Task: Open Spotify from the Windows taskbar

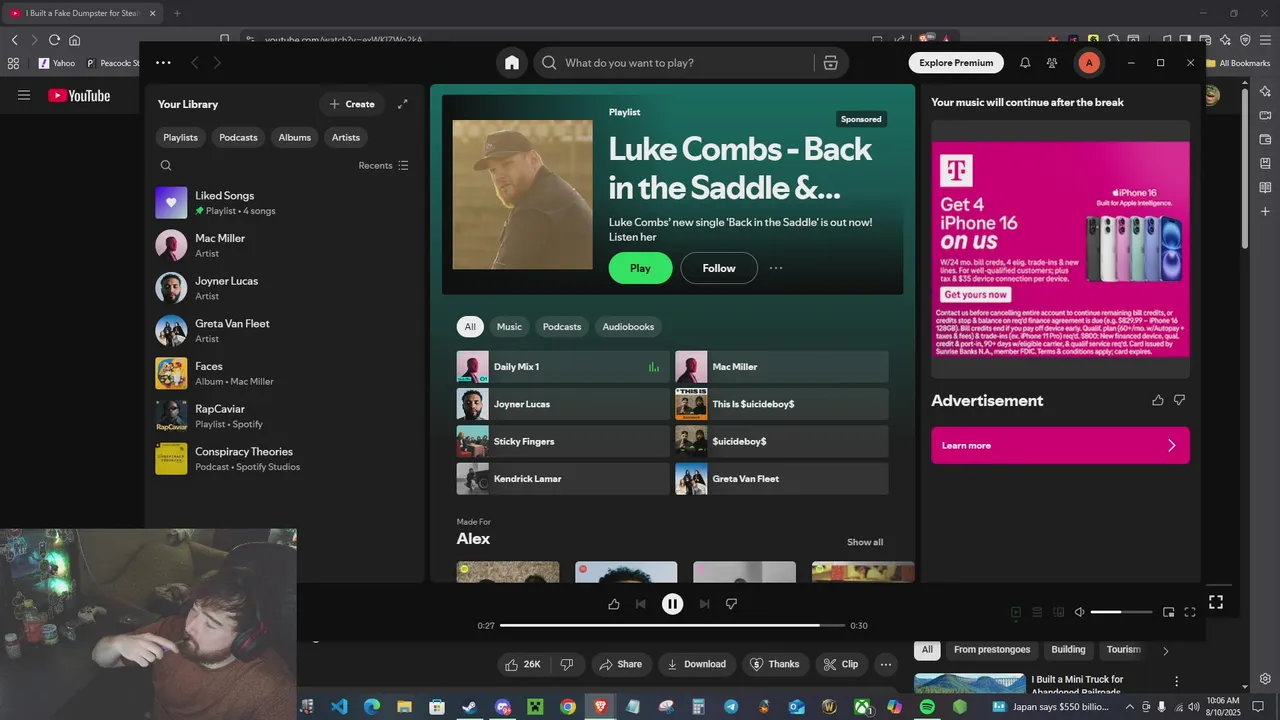Action: coord(927,707)
